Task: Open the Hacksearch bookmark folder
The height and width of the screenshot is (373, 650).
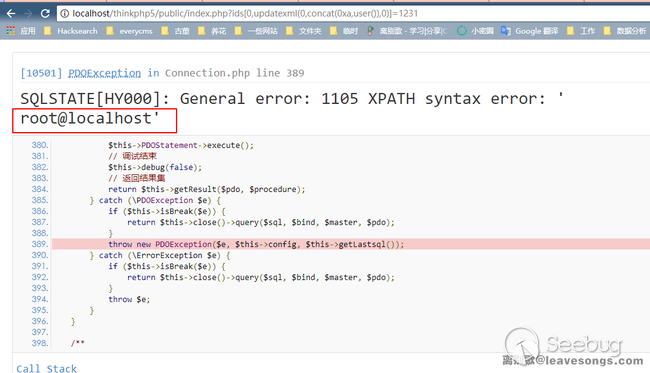Action: 70,31
